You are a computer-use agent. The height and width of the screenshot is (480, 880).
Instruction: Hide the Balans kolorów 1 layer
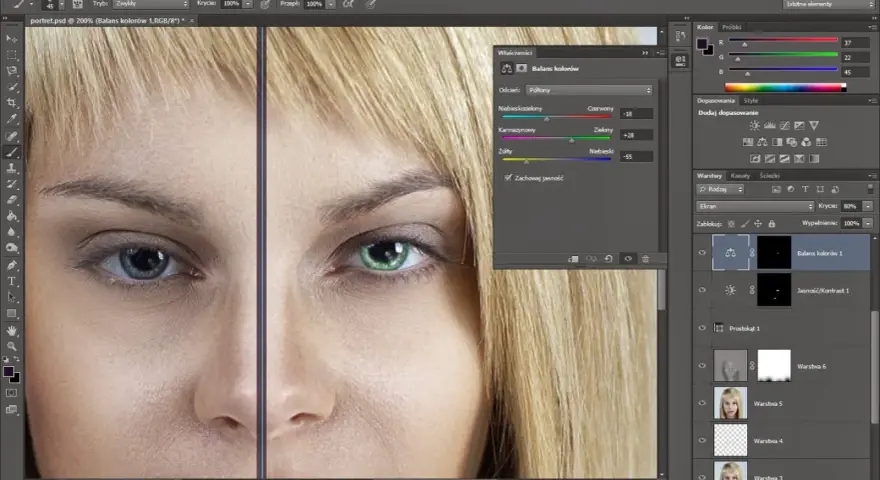pyautogui.click(x=702, y=253)
